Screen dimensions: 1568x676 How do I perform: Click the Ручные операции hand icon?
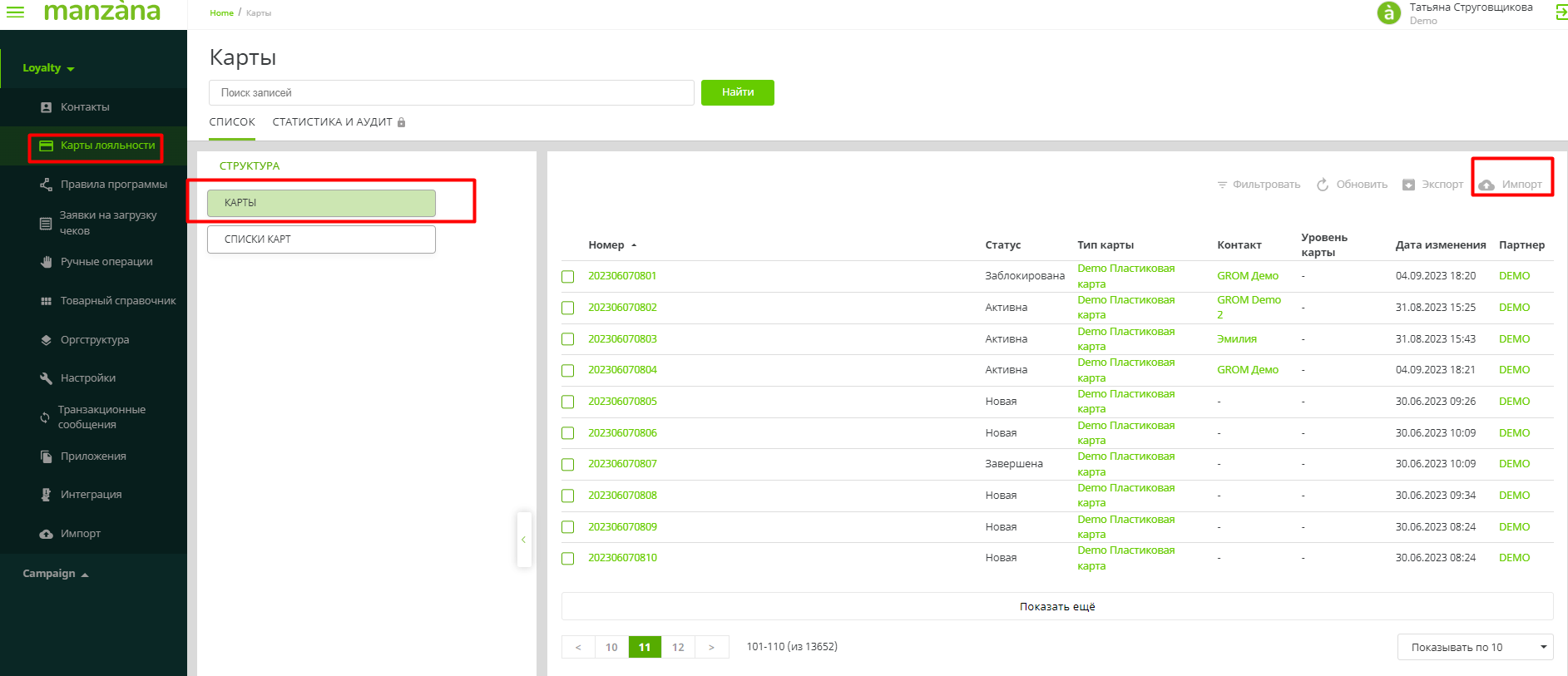tap(47, 262)
